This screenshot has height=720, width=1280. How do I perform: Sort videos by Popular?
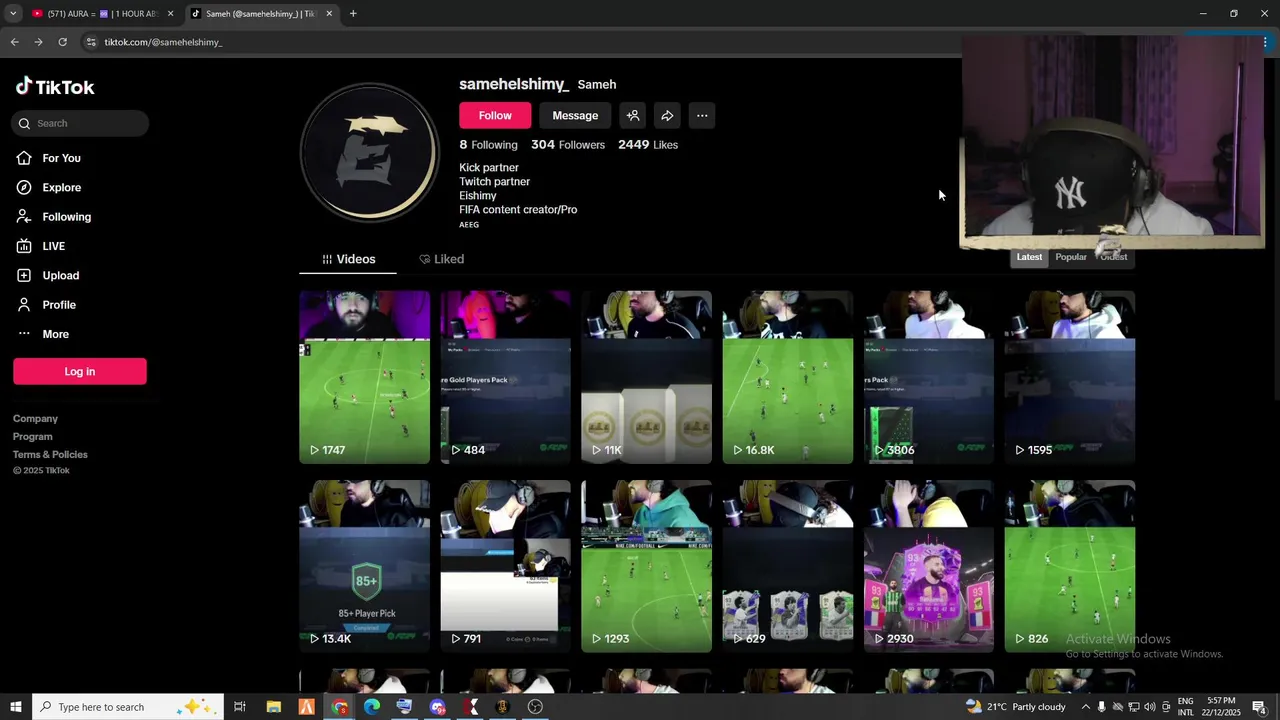[1070, 258]
